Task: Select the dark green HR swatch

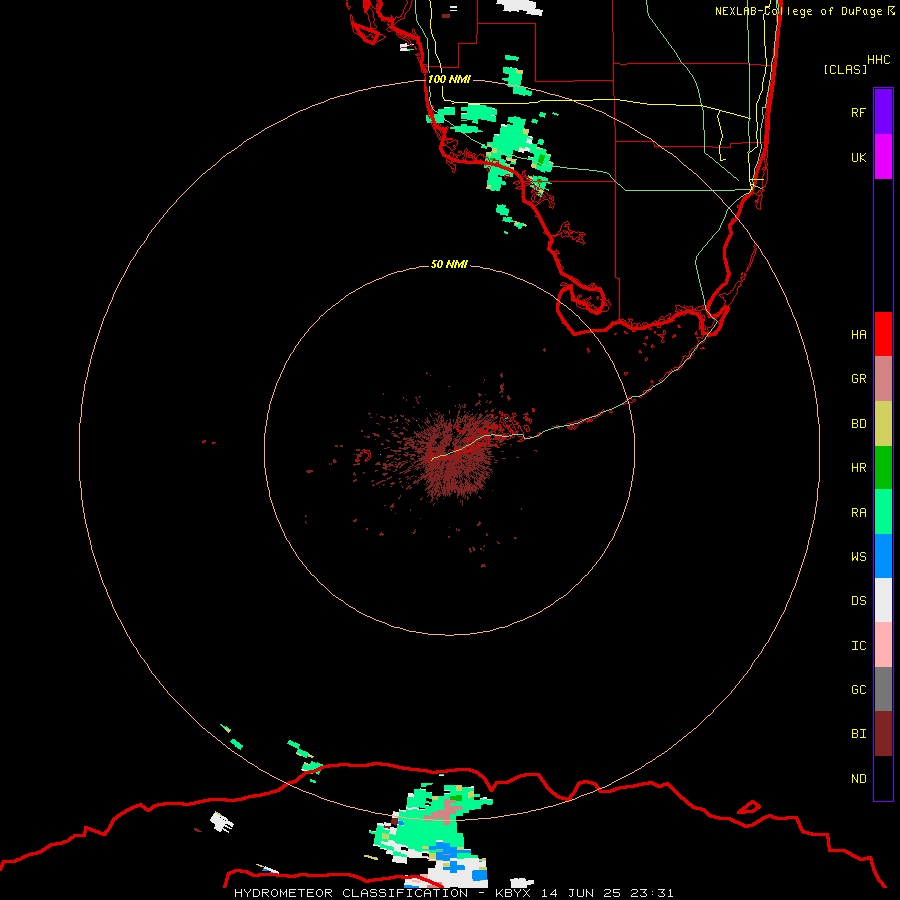Action: coord(883,468)
